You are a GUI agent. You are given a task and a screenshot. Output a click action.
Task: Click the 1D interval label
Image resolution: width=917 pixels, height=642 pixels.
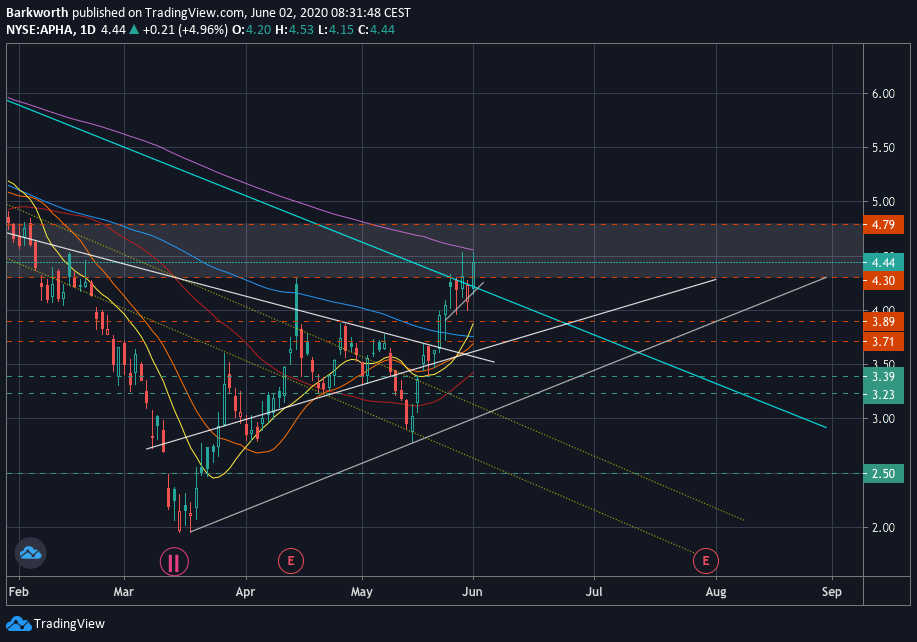click(x=88, y=29)
